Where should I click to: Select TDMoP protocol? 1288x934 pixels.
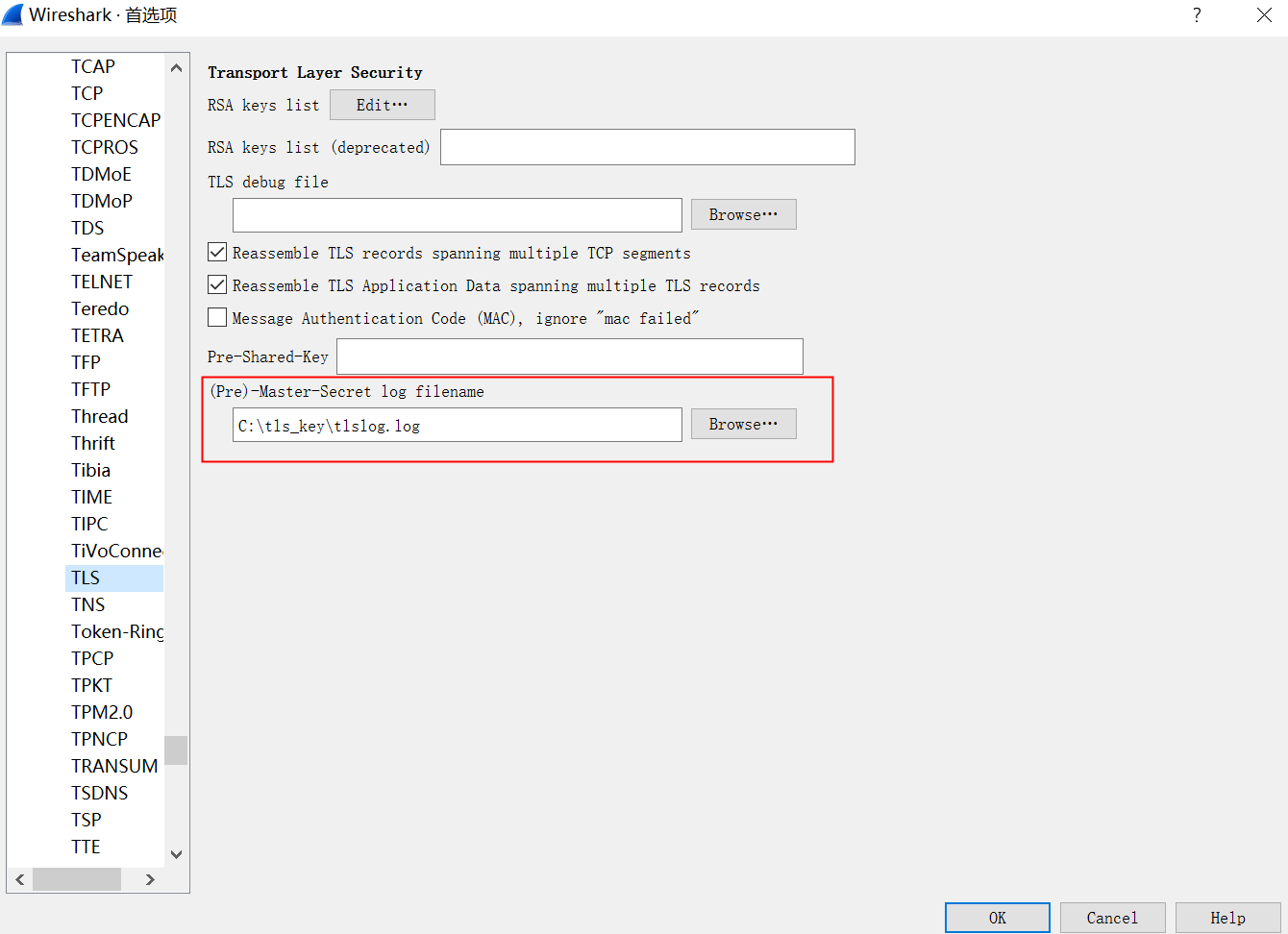[x=102, y=201]
